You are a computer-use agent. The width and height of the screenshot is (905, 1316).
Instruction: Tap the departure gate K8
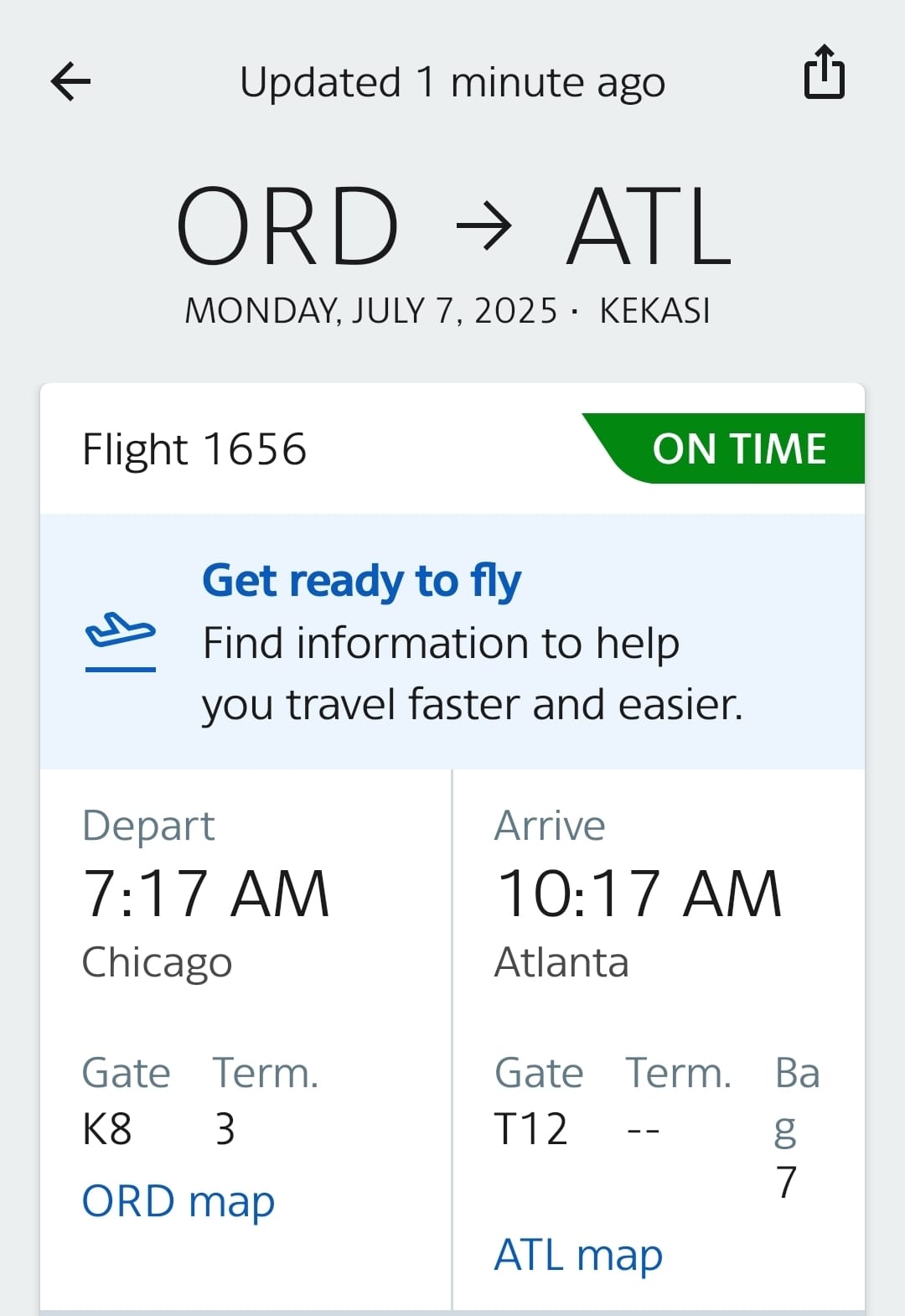(x=107, y=1128)
